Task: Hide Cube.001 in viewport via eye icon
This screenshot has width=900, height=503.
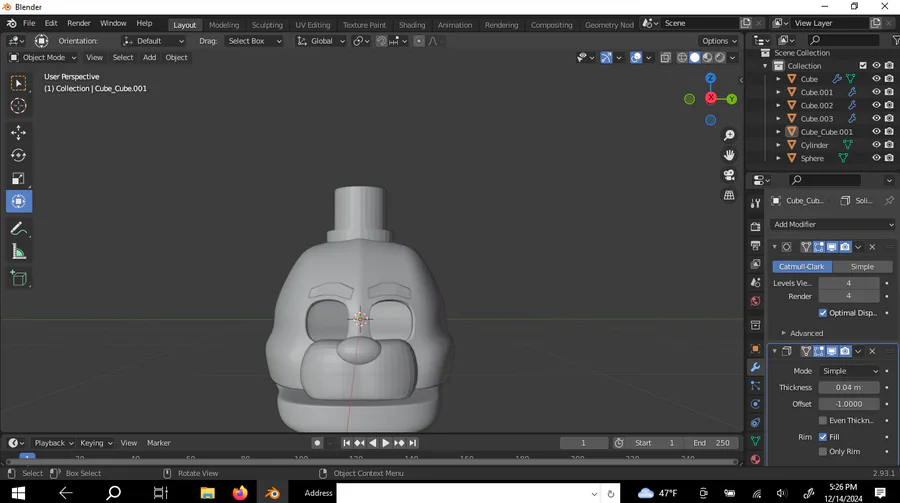Action: [x=876, y=92]
